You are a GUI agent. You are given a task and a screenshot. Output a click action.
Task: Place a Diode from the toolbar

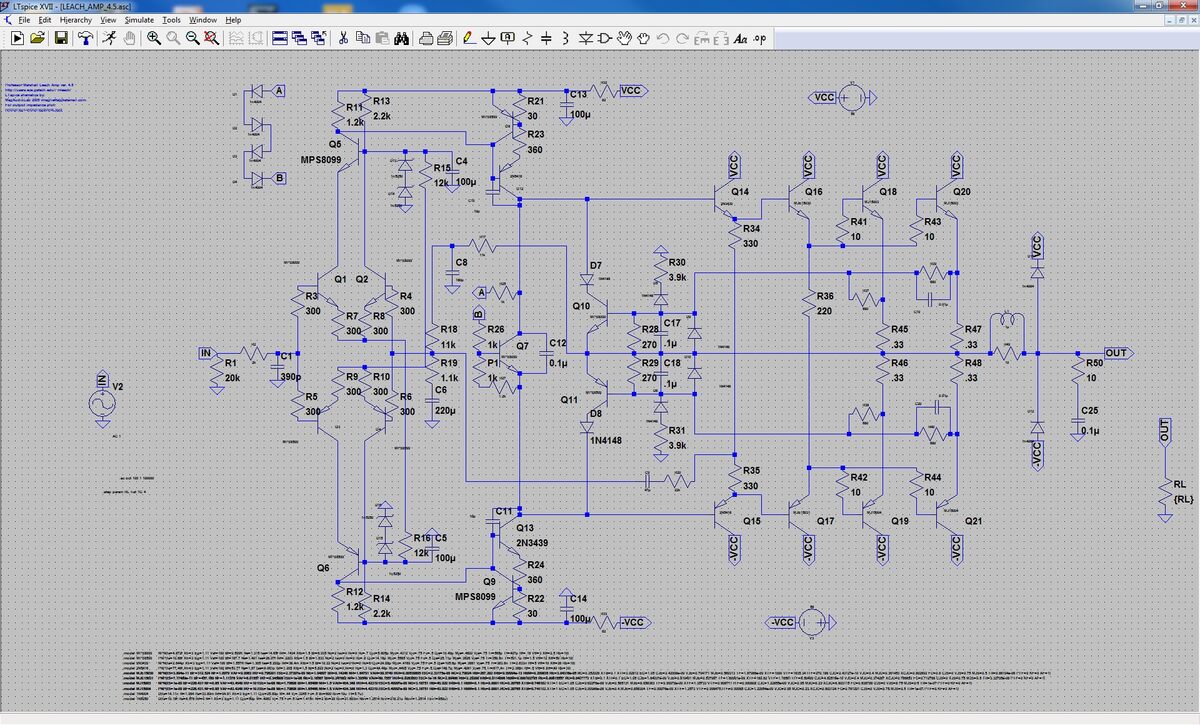tap(585, 38)
